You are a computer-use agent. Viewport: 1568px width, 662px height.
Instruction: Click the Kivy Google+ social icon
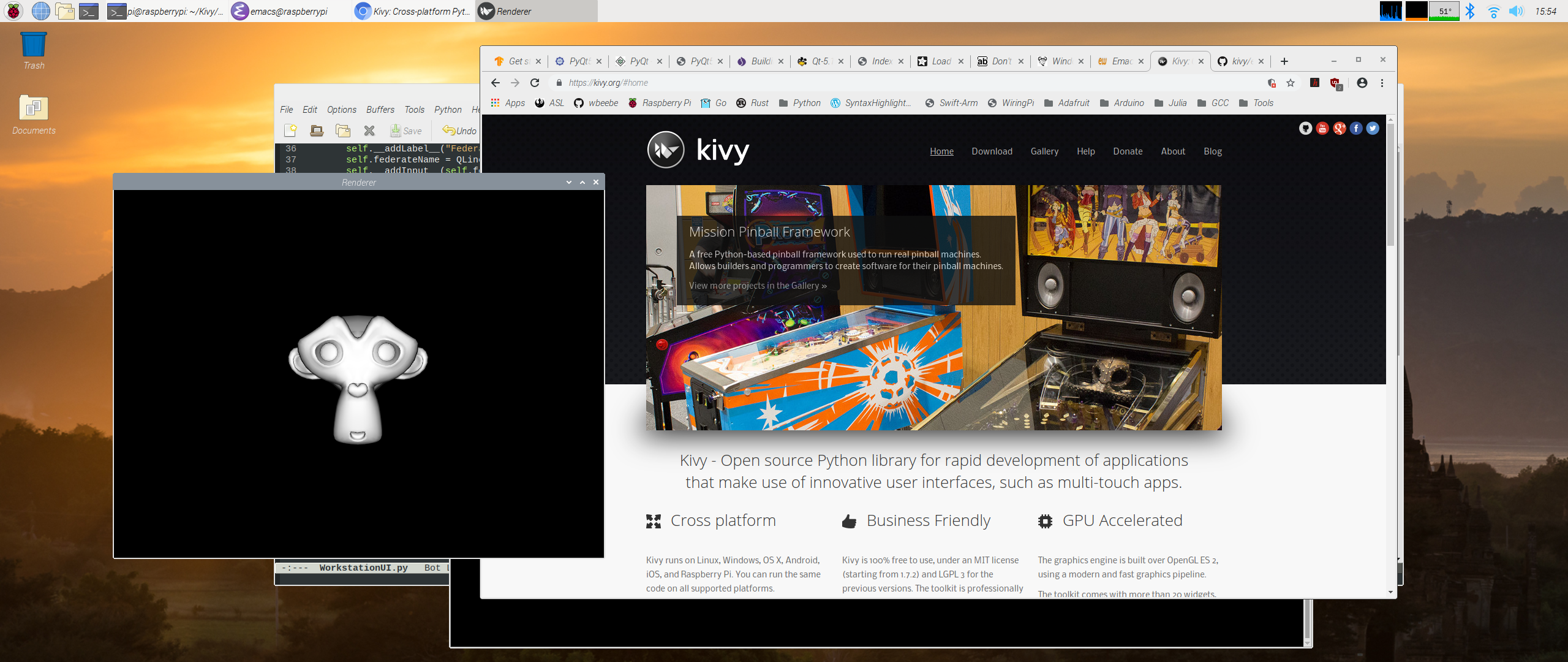(1340, 128)
